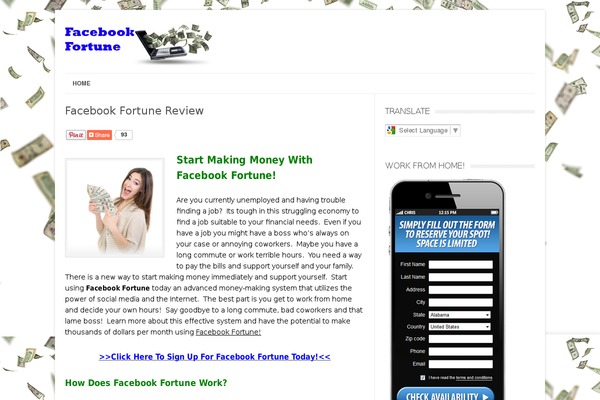This screenshot has height=400, width=600.
Task: Click the Google Translate icon
Action: tap(391, 130)
